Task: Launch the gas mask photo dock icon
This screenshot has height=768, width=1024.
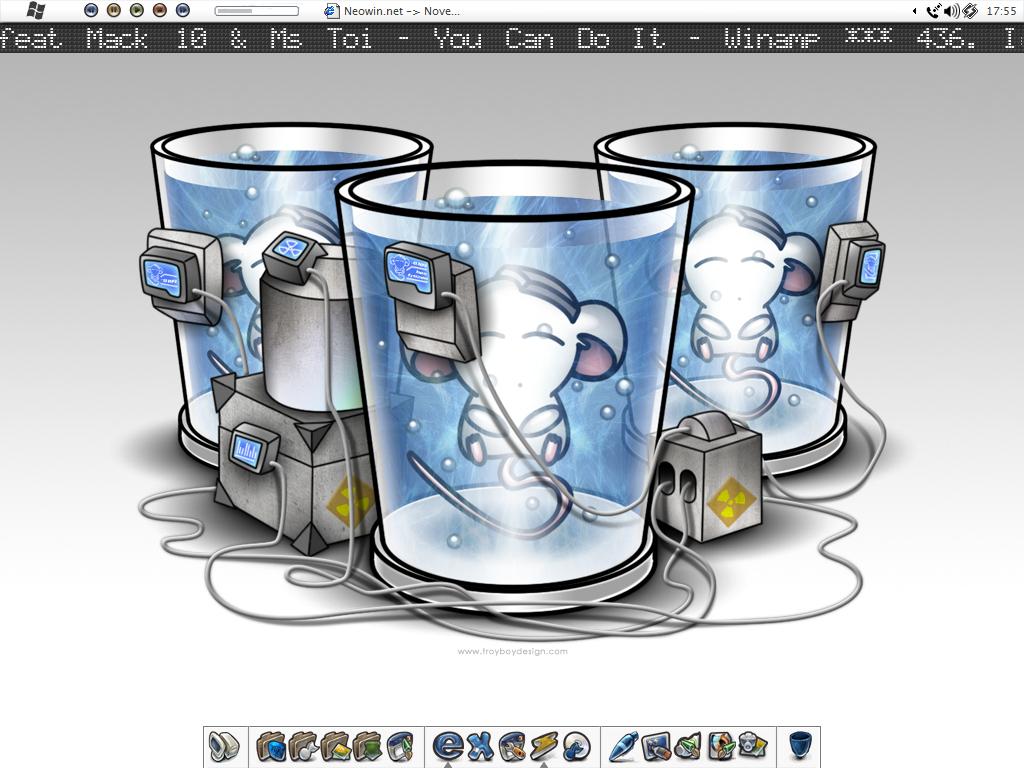Action: (x=752, y=746)
